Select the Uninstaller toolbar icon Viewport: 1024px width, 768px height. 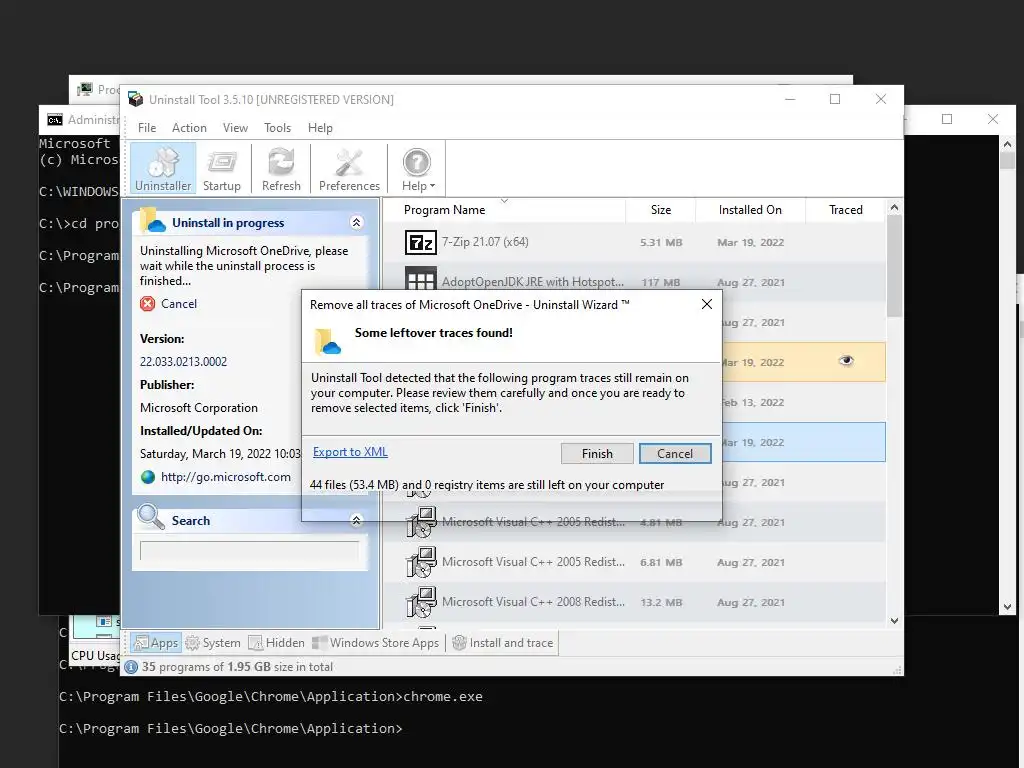pyautogui.click(x=163, y=168)
